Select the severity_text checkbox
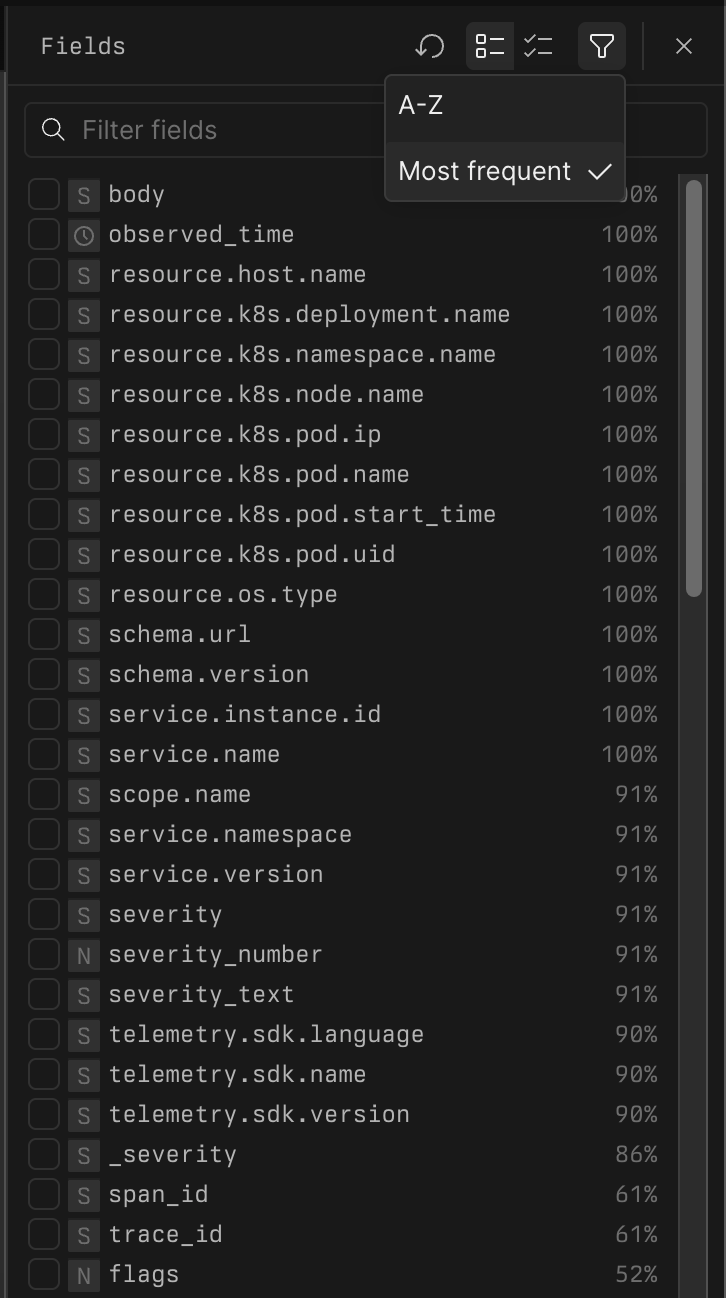Image resolution: width=726 pixels, height=1298 pixels. (x=43, y=994)
